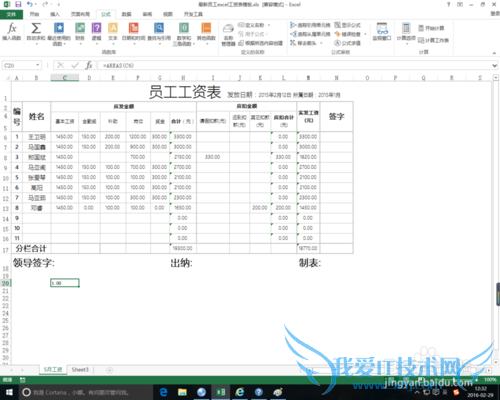Open Lookup & Reference (查找与引用) functions
The height and width of the screenshot is (400, 500).
159,31
